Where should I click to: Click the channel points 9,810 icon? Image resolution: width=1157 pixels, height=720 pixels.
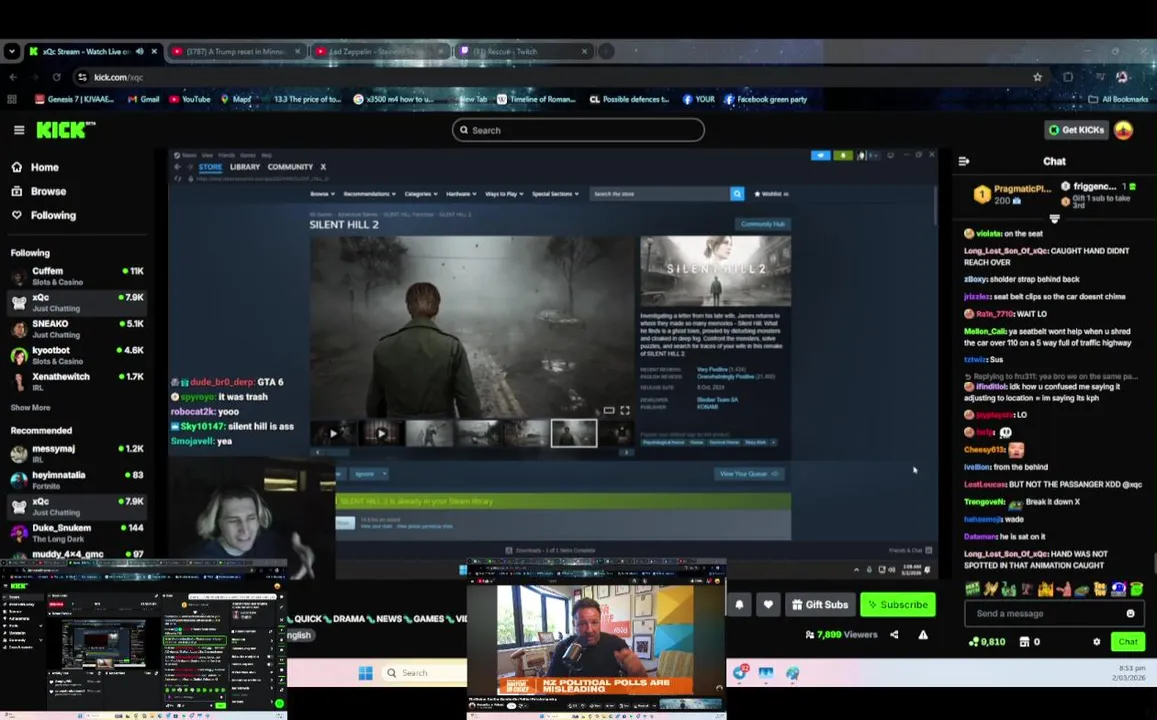[974, 642]
